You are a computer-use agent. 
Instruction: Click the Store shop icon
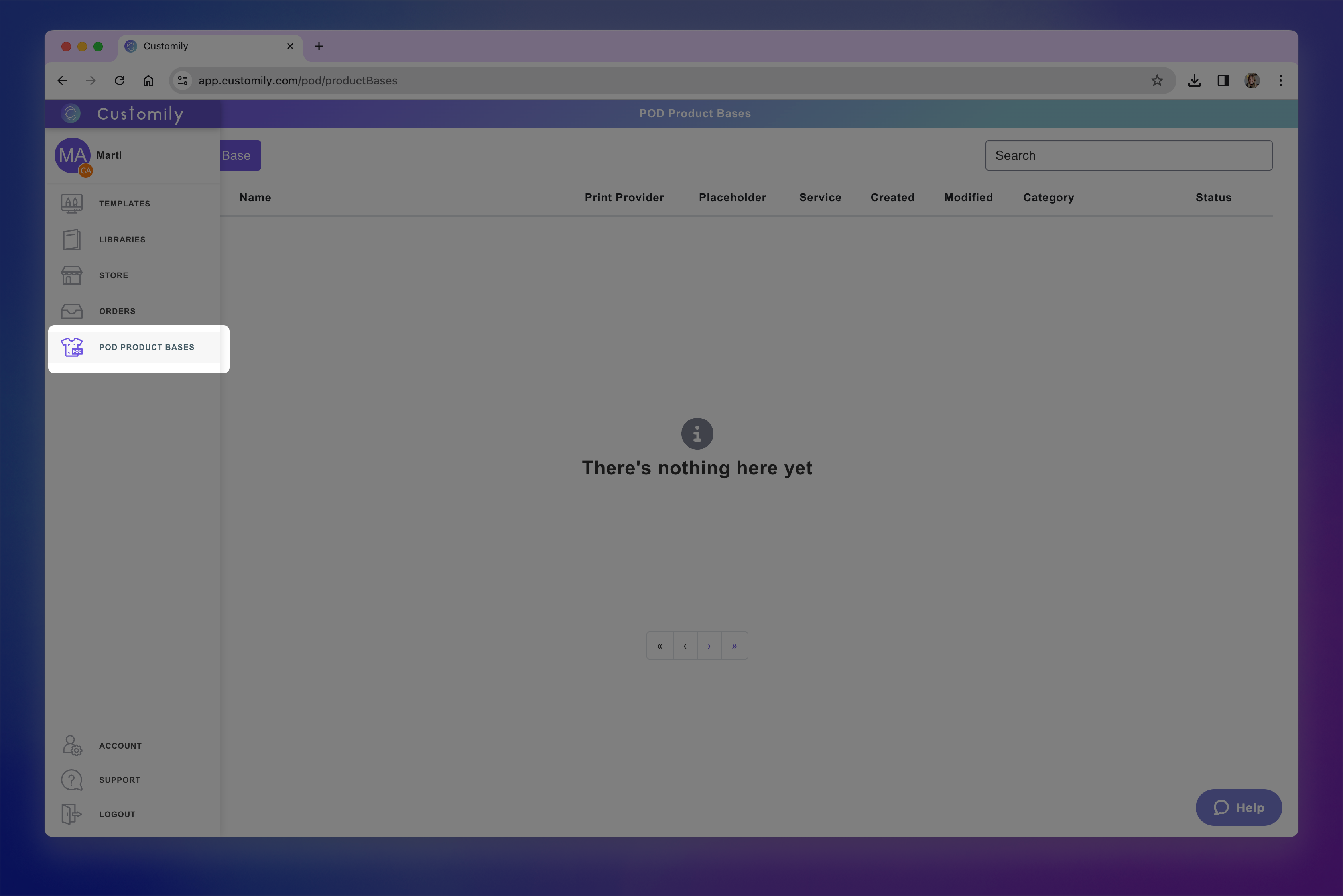click(x=71, y=275)
